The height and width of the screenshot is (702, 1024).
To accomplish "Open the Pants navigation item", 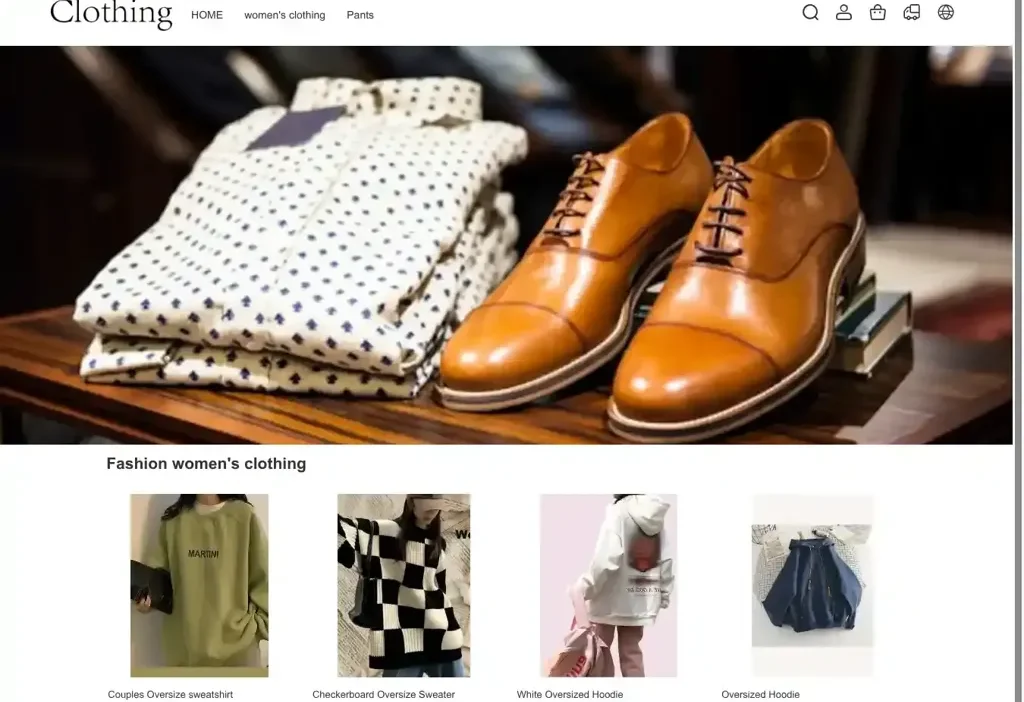I will [x=360, y=15].
